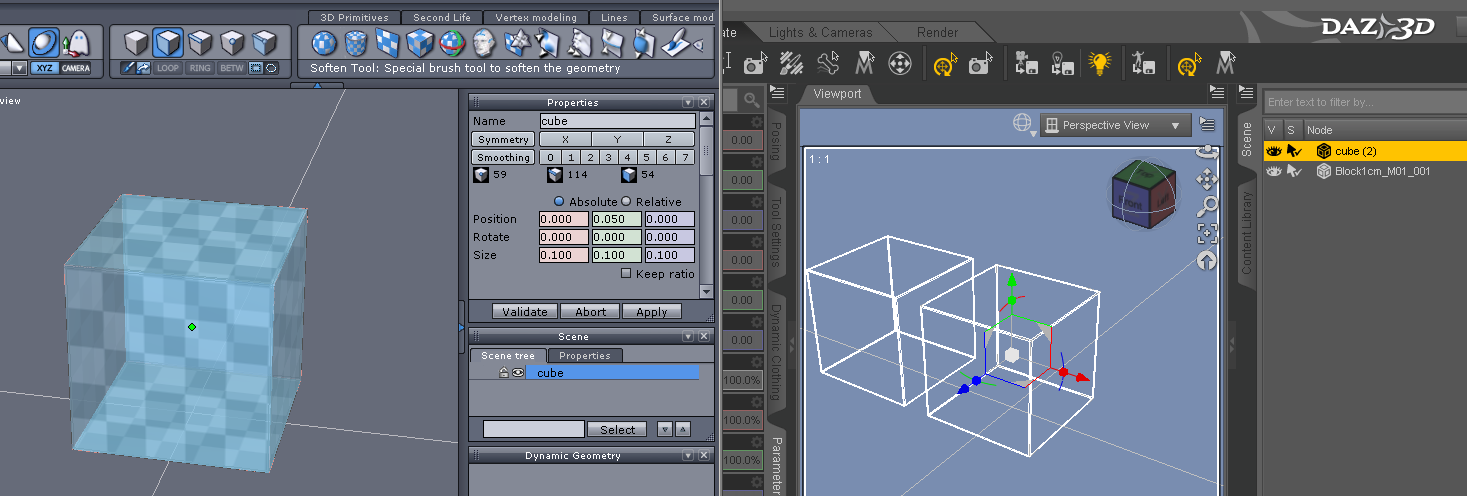The height and width of the screenshot is (496, 1467).
Task: Switch to the 3D Primitives tab
Action: coord(354,17)
